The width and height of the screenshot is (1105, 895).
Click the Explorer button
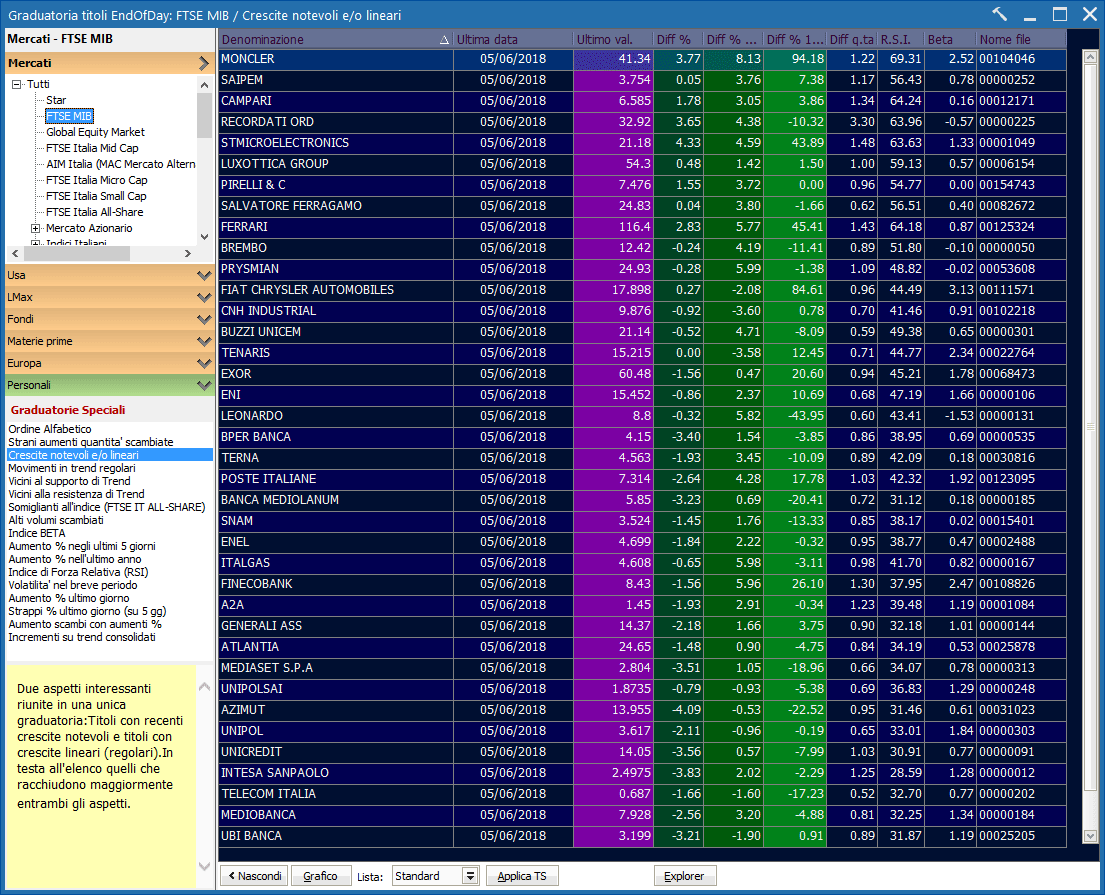click(684, 876)
